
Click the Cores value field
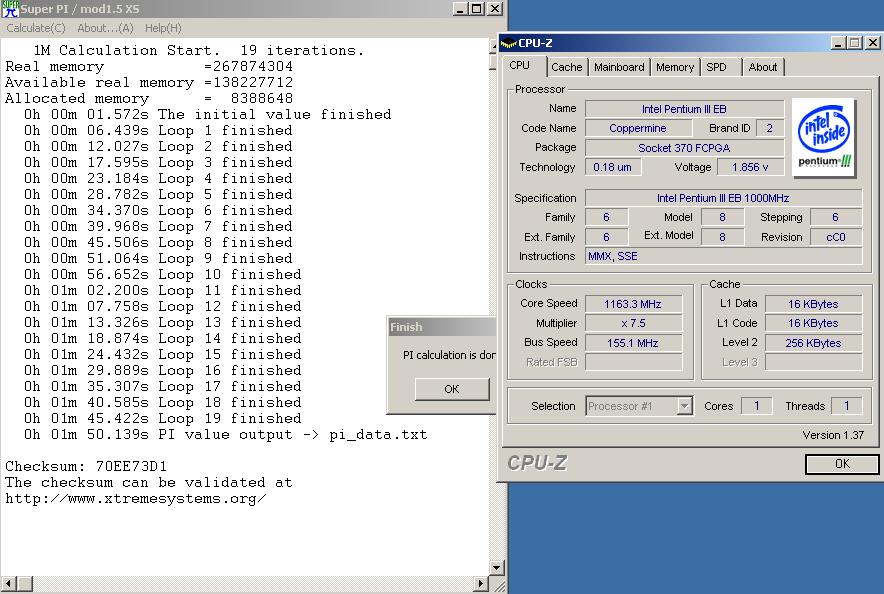(x=756, y=406)
